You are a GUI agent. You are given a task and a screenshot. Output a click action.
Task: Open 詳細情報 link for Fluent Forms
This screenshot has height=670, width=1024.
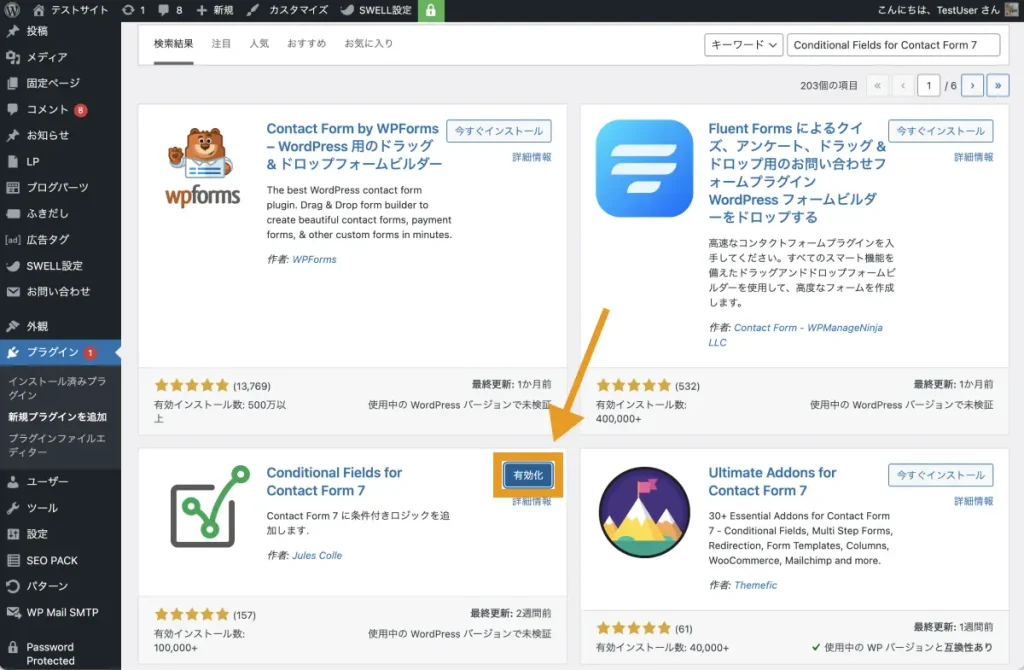973,158
